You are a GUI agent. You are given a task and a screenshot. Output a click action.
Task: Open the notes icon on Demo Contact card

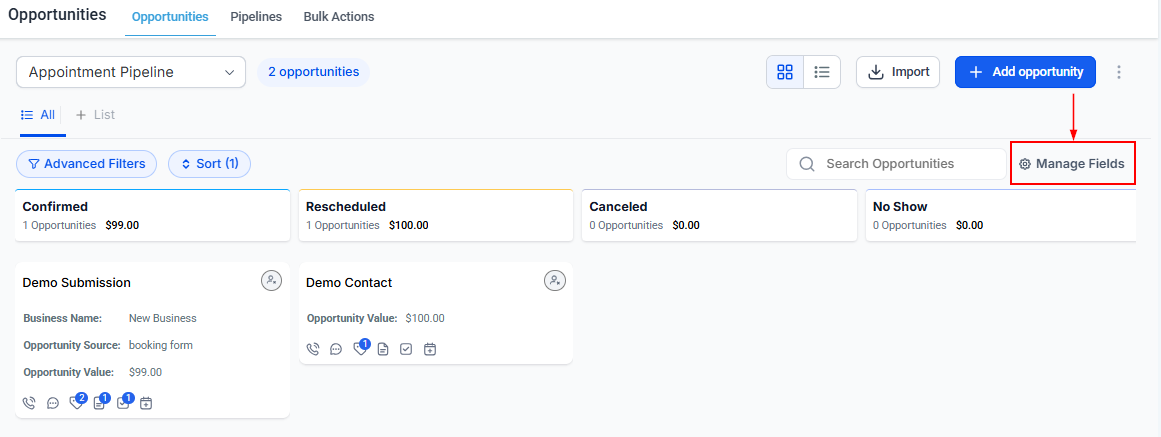[x=383, y=349]
